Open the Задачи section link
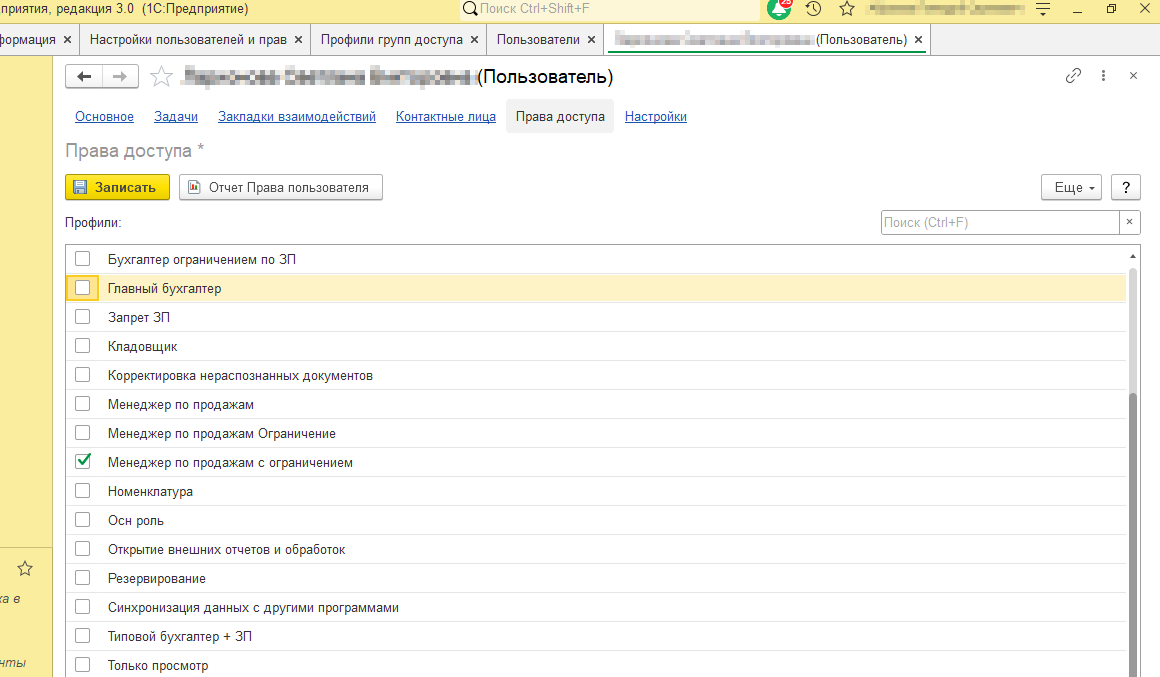The height and width of the screenshot is (677, 1160). pos(176,116)
